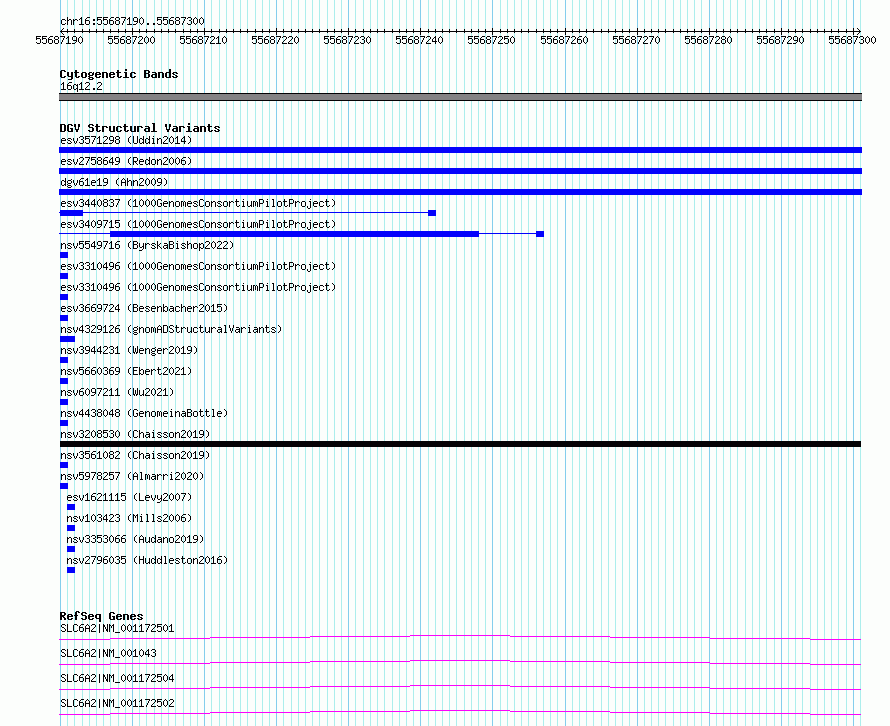Select the RefSeq Genes track title

102,616
